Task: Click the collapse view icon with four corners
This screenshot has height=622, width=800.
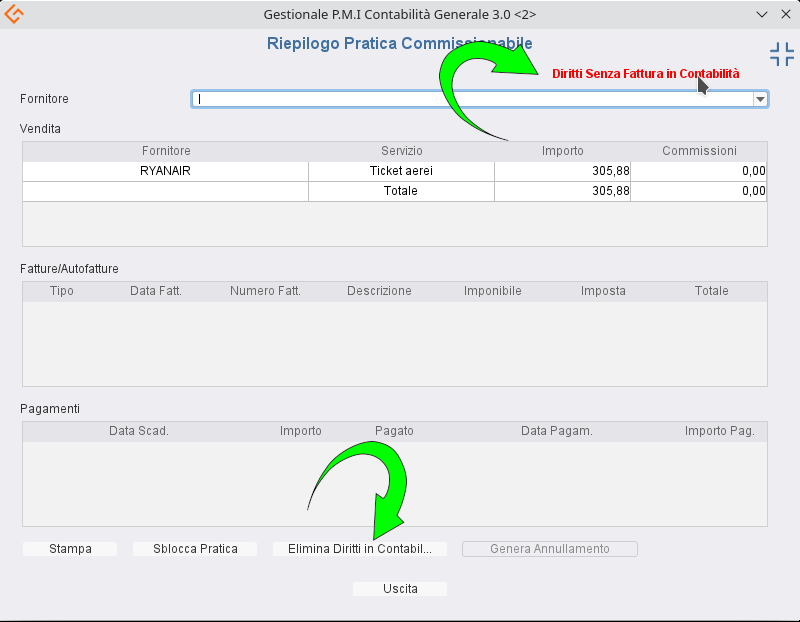Action: pyautogui.click(x=781, y=55)
